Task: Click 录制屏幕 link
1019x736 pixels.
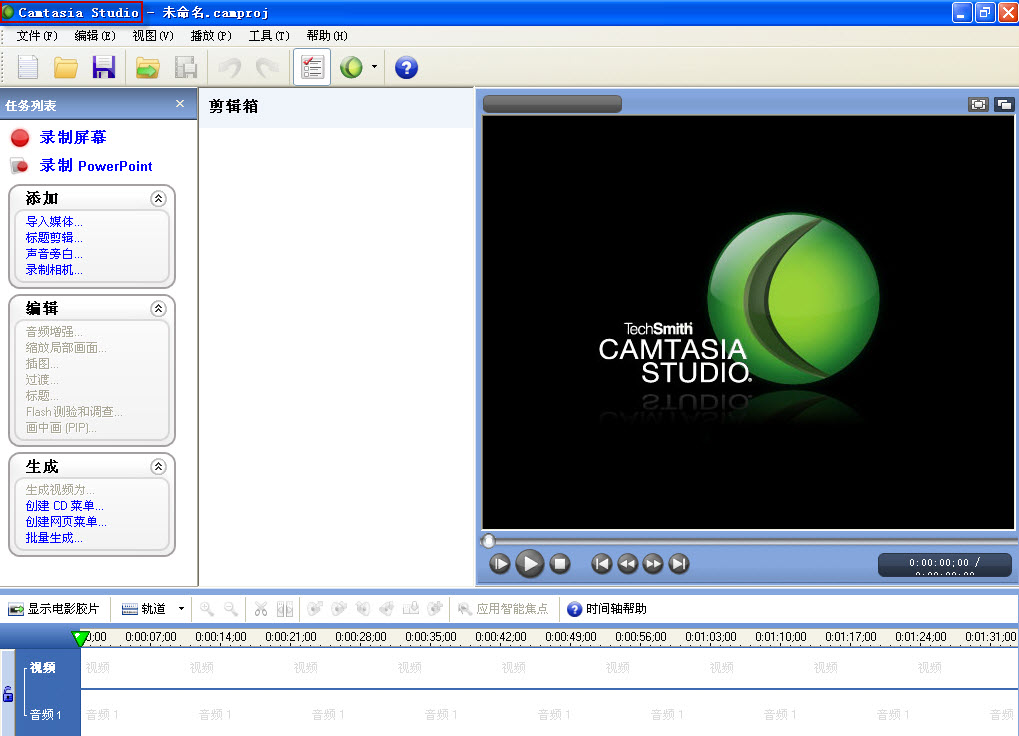Action: click(x=73, y=138)
